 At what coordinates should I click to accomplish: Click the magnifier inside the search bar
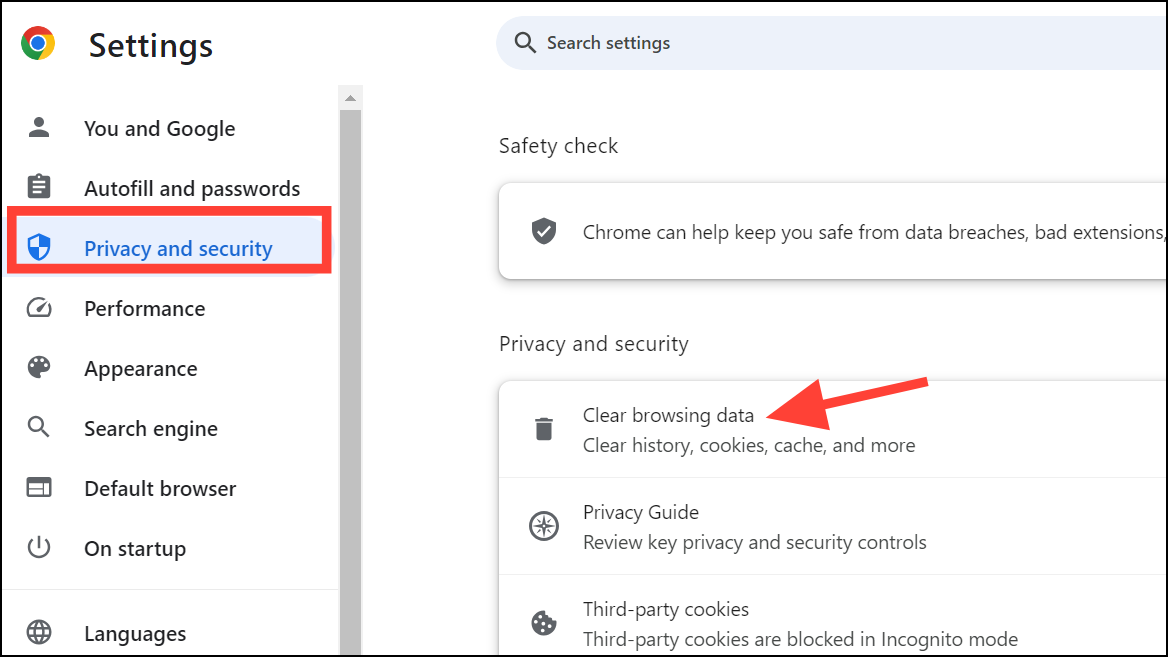click(x=525, y=43)
